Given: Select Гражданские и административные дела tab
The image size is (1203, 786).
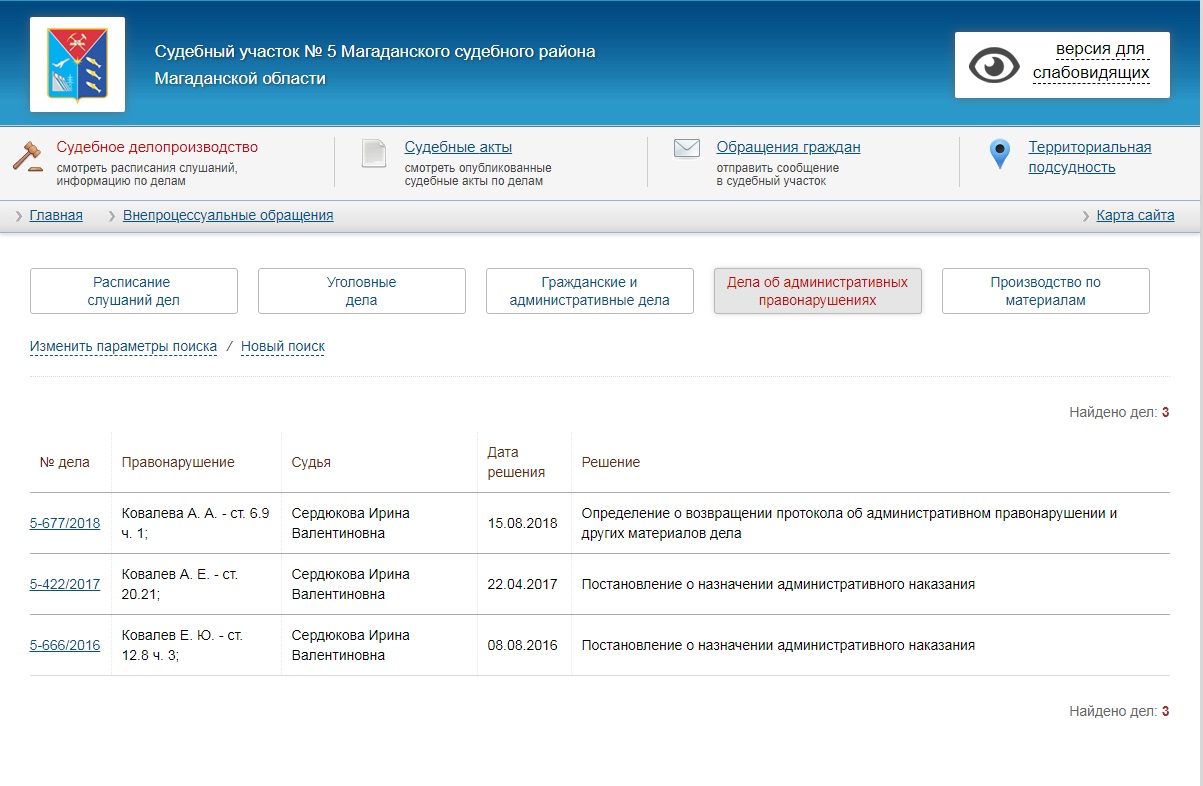Looking at the screenshot, I should (590, 291).
